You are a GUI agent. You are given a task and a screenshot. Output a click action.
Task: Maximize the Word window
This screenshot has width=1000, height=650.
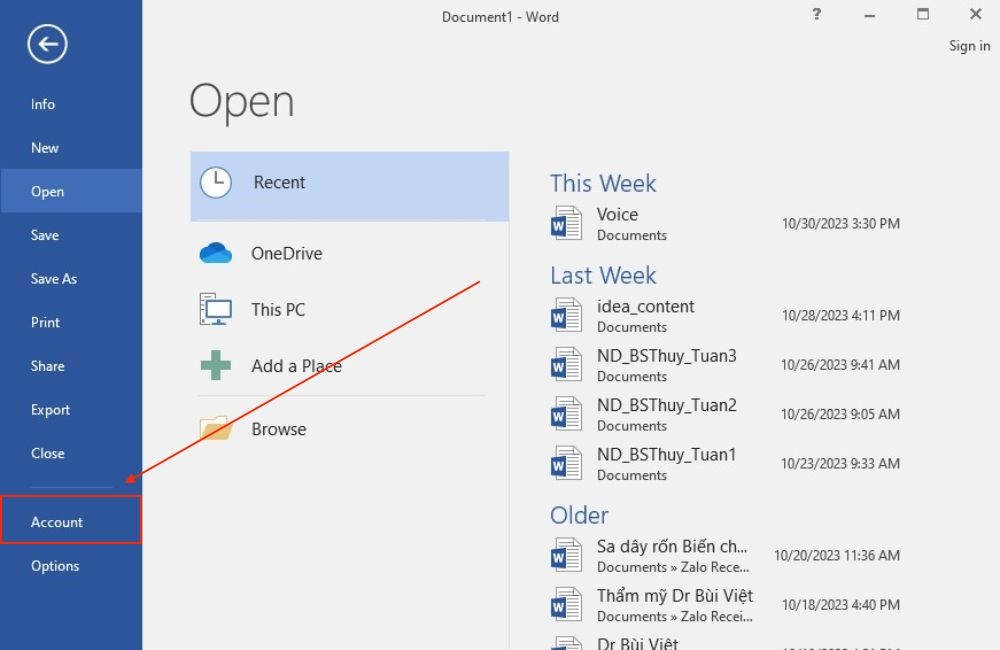pyautogui.click(x=923, y=14)
